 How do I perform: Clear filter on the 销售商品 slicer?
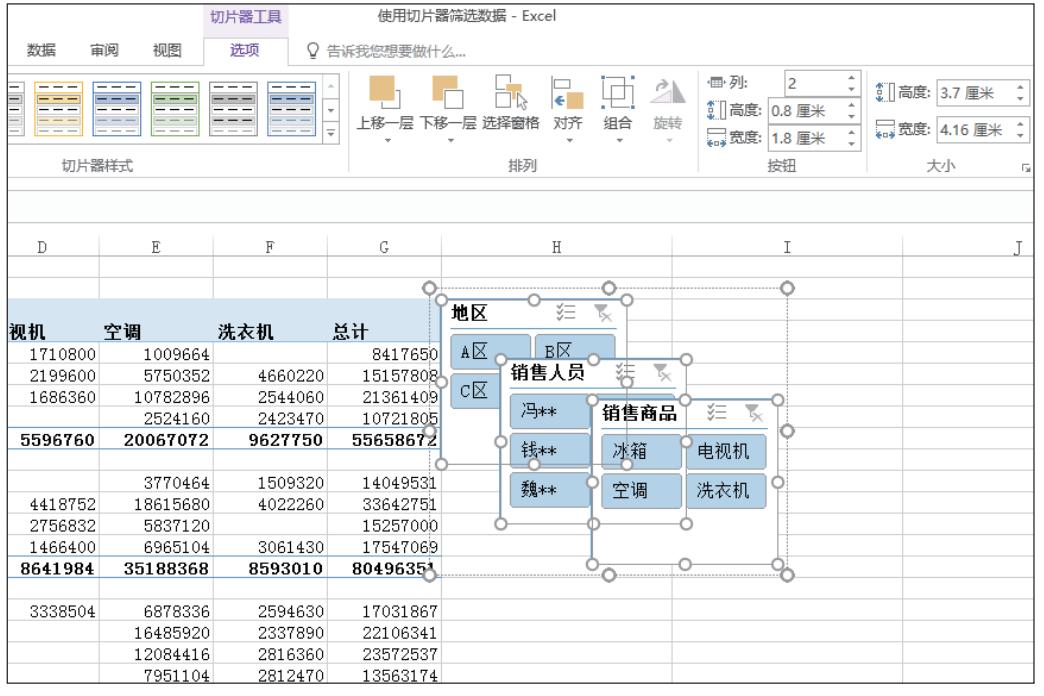[753, 413]
